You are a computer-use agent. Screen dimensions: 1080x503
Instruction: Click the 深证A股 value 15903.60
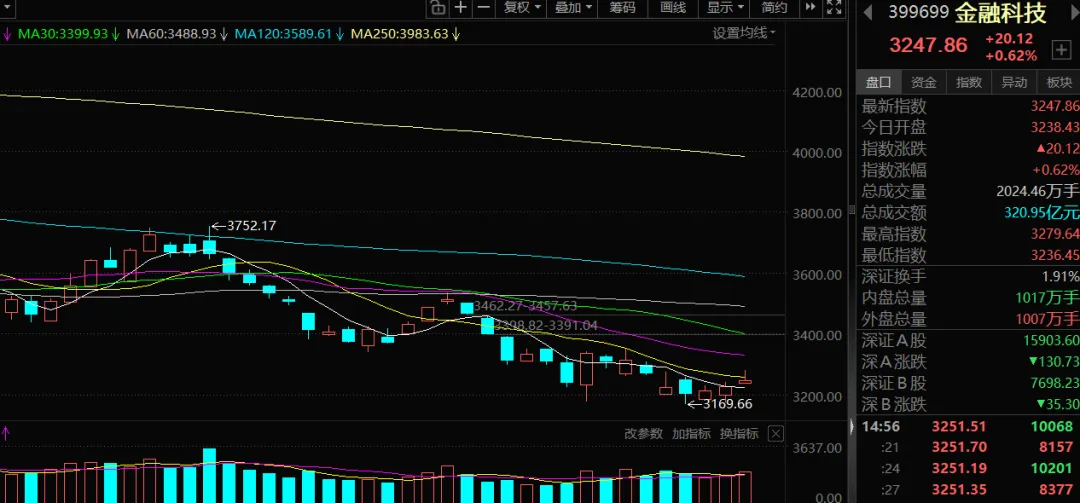coord(1052,340)
